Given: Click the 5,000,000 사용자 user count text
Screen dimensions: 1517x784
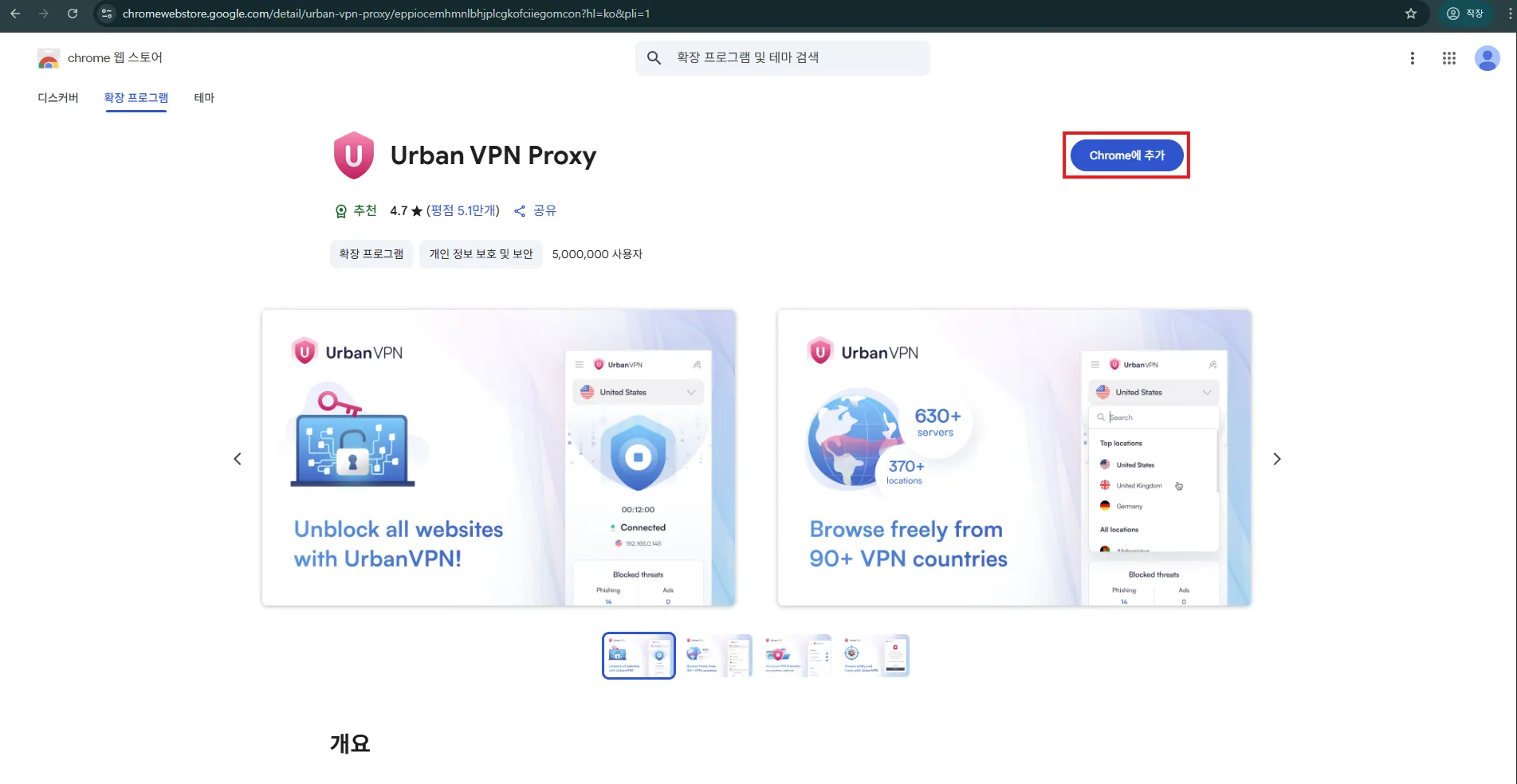Looking at the screenshot, I should pyautogui.click(x=597, y=254).
